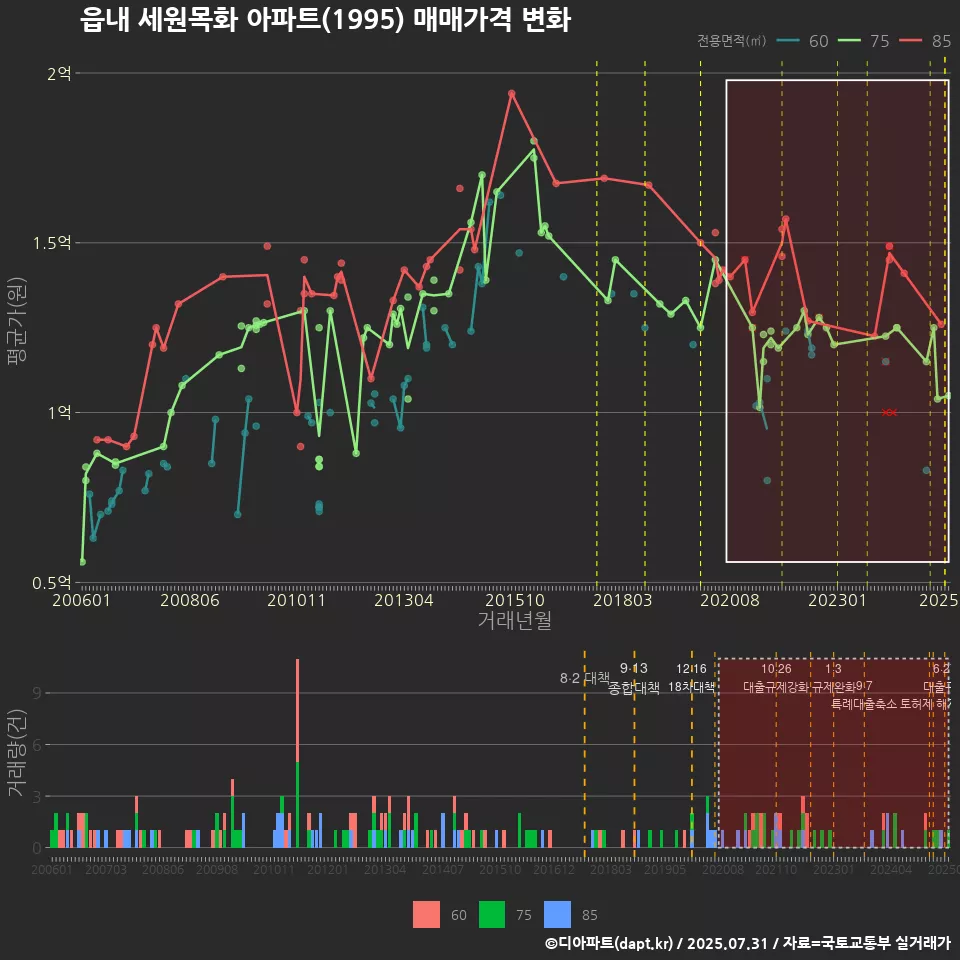
Task: Click the 202301 label on price chart axis
Action: [838, 600]
